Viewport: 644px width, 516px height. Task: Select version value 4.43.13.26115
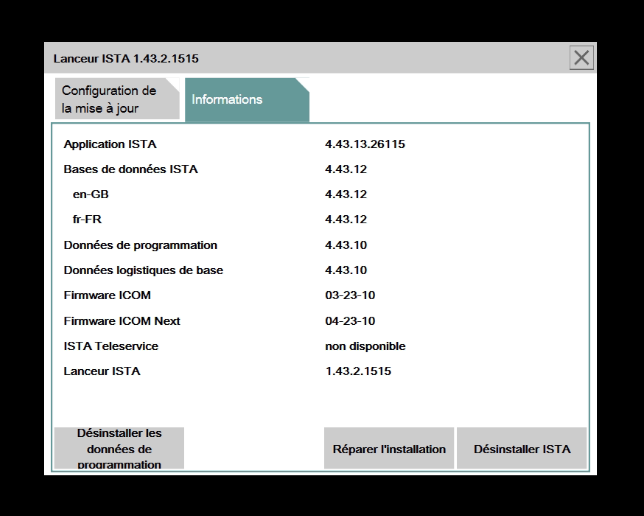coord(365,144)
